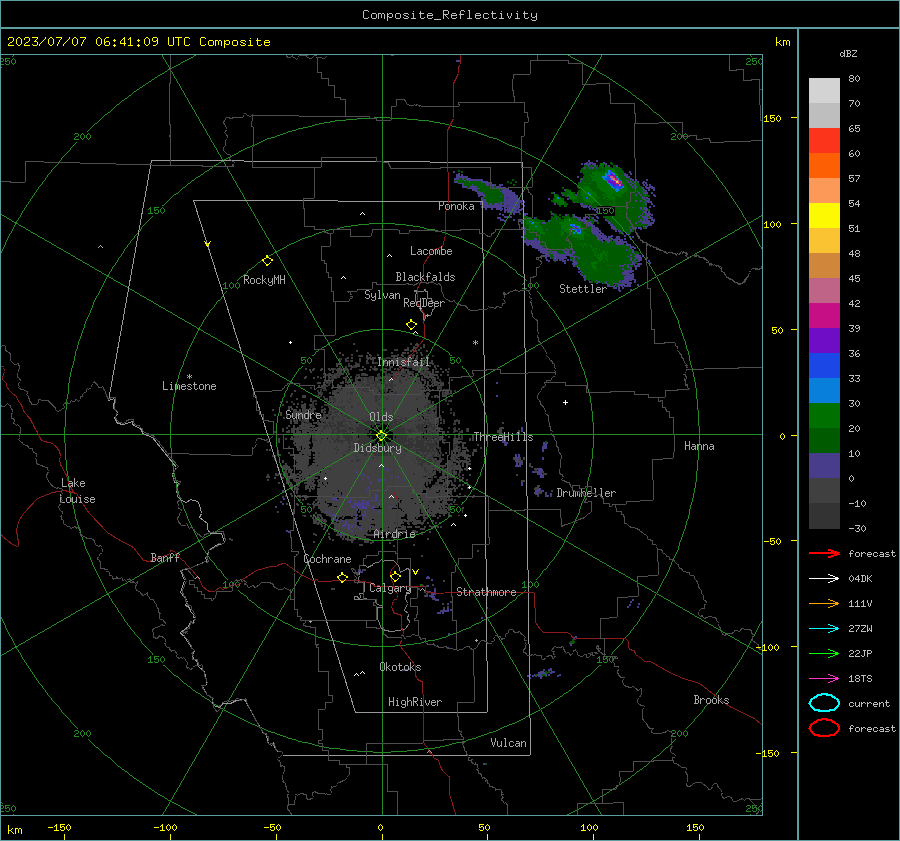This screenshot has height=841, width=900.
Task: Click the Okotoks label
Action: (x=400, y=667)
